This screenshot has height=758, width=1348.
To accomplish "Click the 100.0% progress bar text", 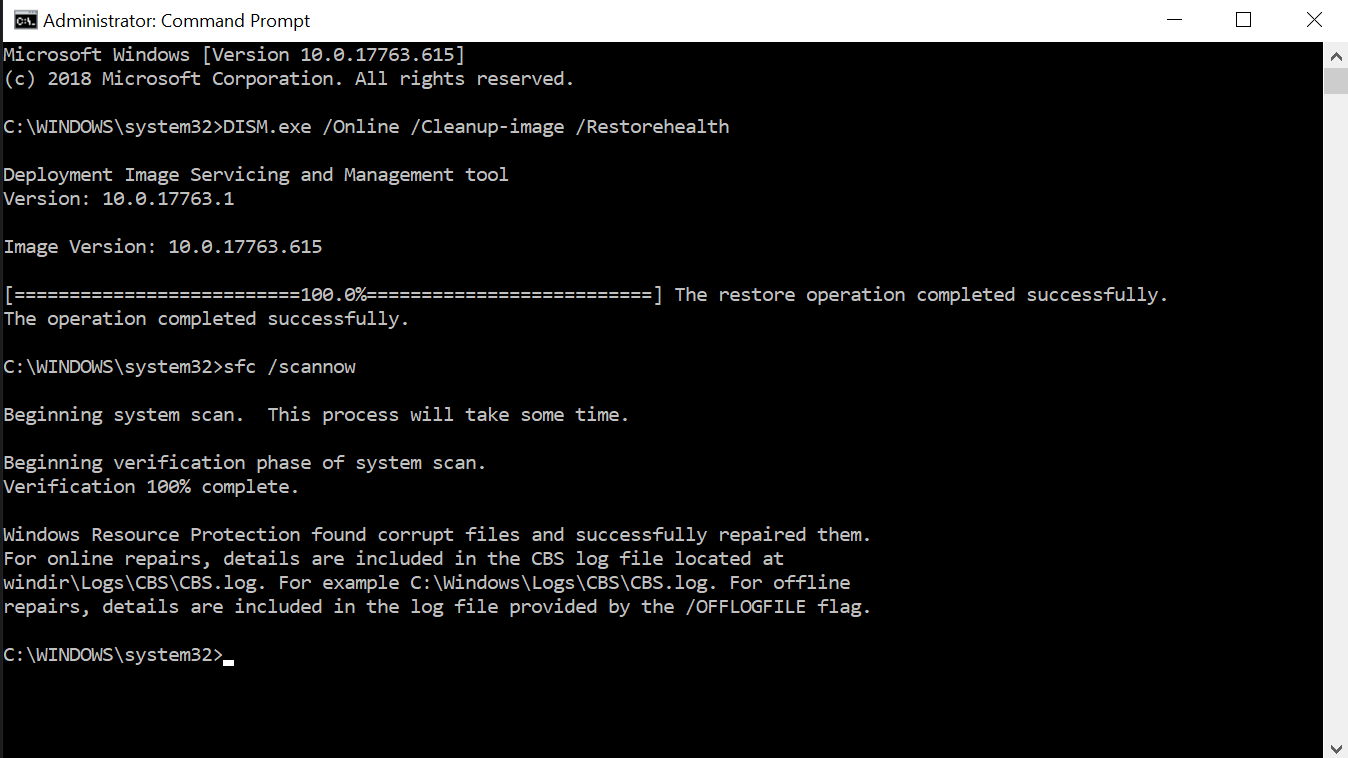I will 333,295.
